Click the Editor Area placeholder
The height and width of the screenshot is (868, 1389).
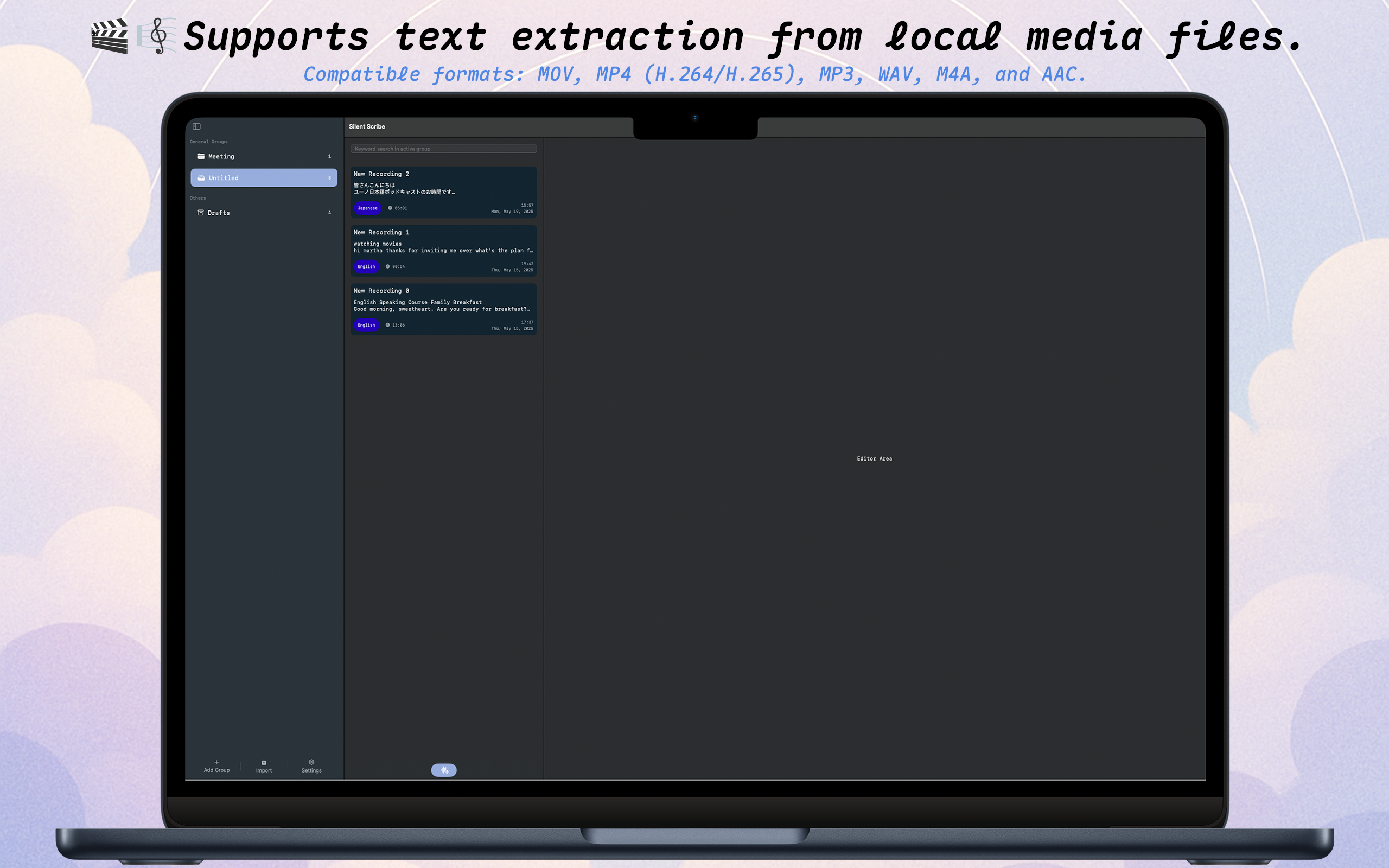(x=874, y=459)
